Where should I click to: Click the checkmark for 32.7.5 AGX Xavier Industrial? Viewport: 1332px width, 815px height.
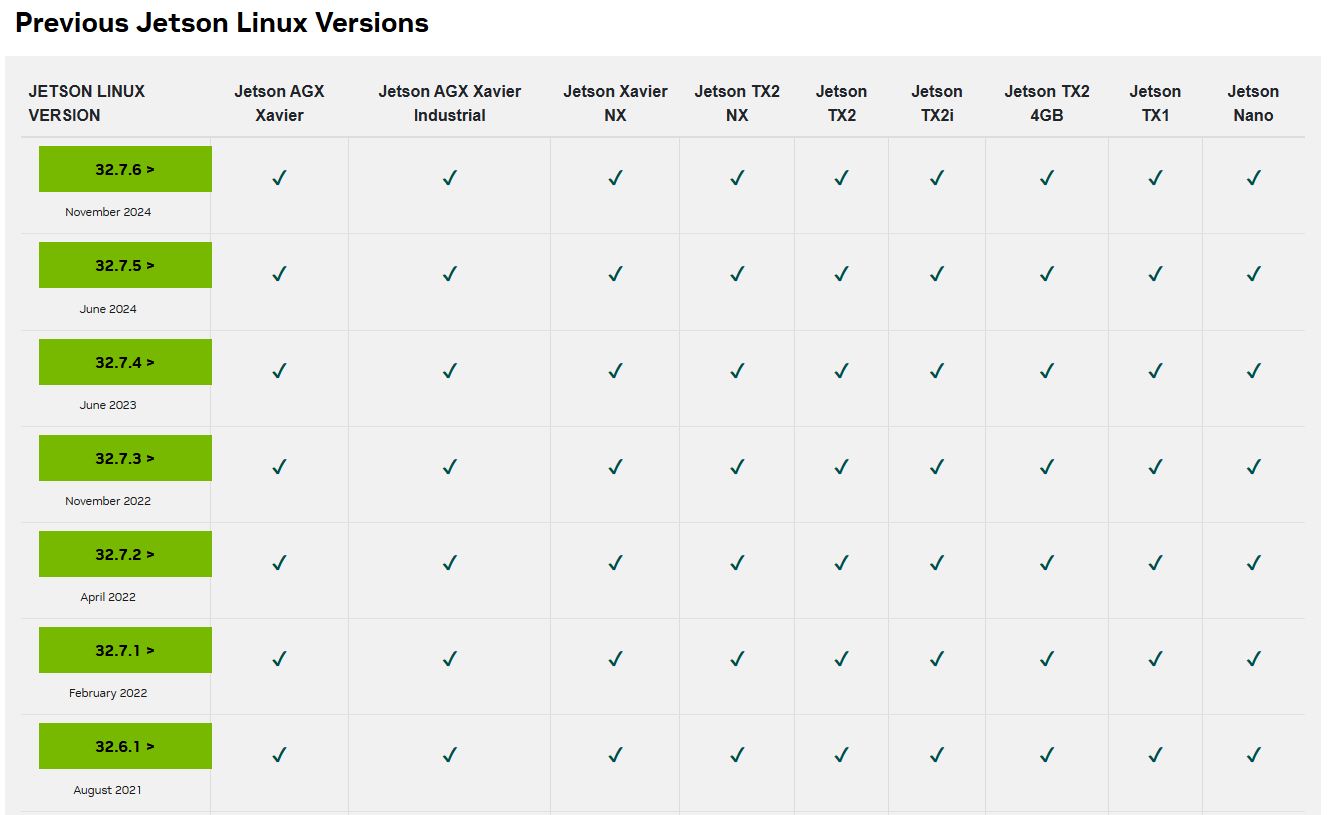pos(450,274)
